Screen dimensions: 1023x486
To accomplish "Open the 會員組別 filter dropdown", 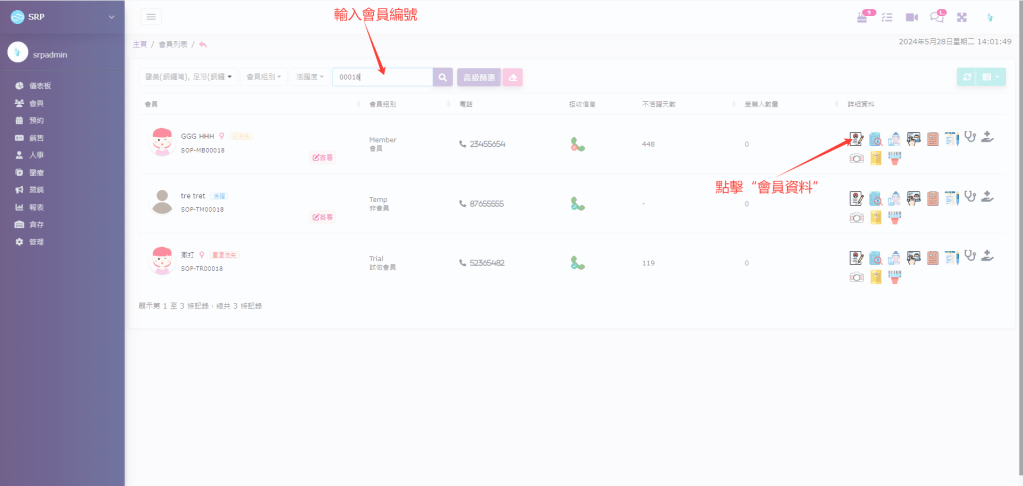I will (x=265, y=77).
